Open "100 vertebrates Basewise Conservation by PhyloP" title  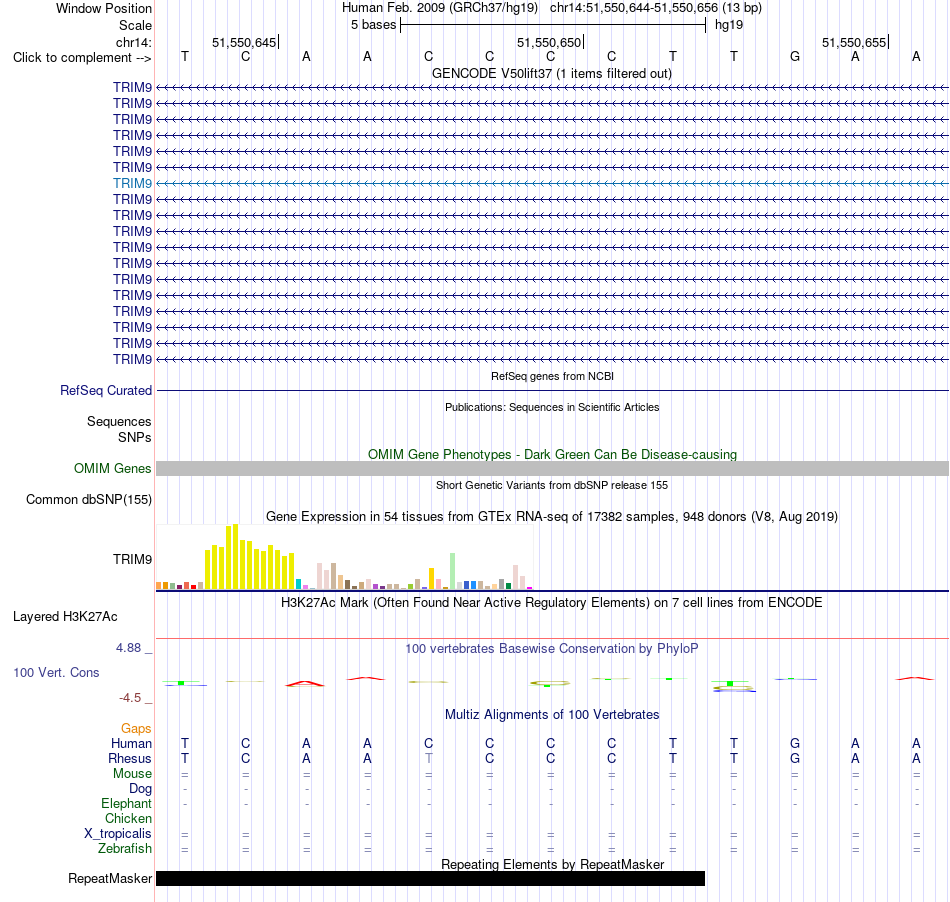coord(552,649)
